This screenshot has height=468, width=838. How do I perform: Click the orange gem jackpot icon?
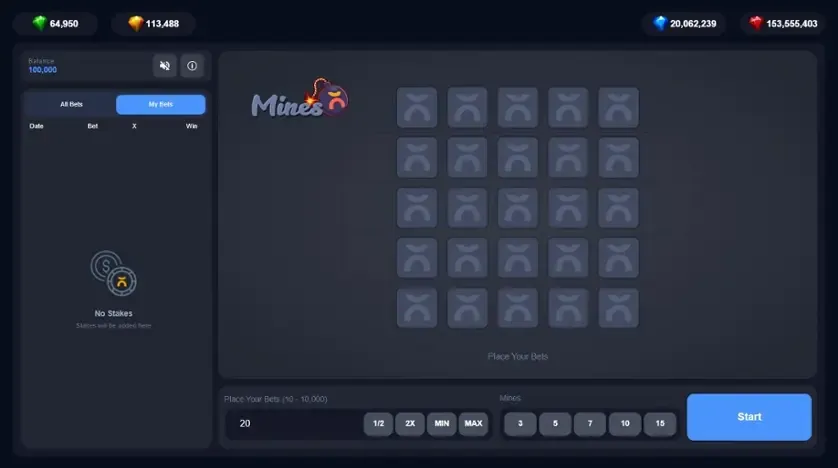pos(136,23)
